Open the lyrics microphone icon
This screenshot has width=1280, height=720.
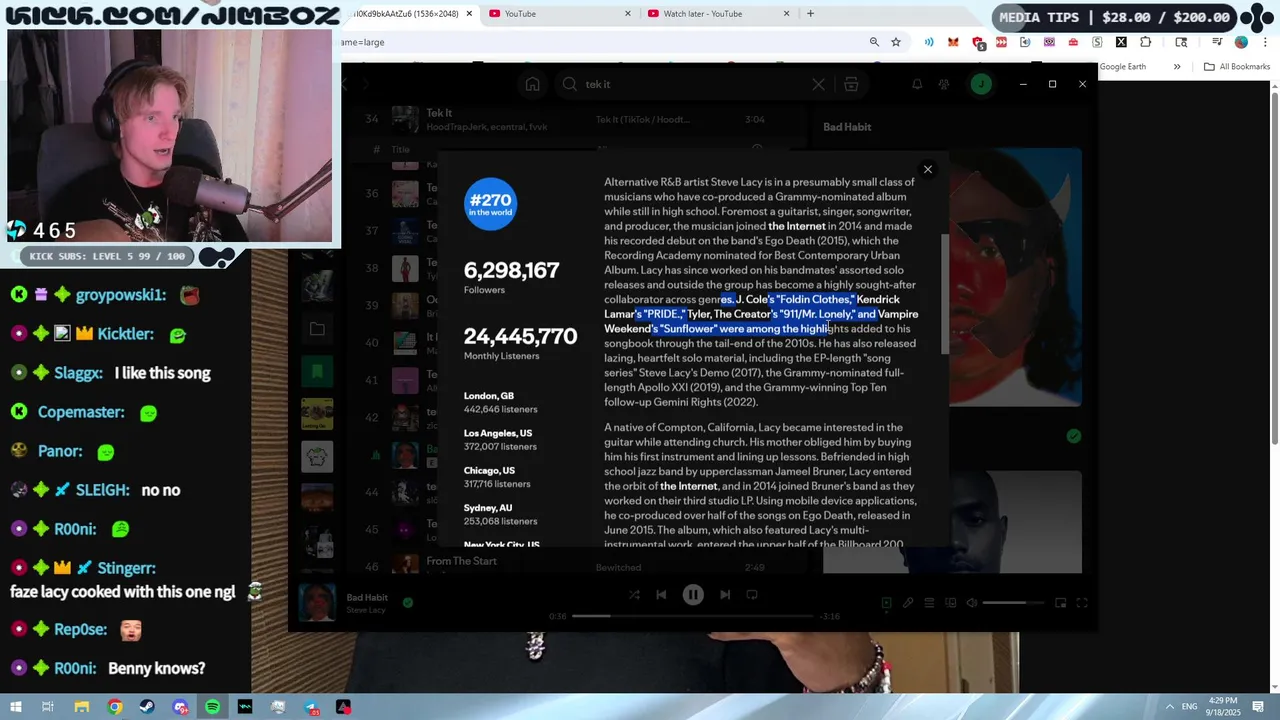908,603
